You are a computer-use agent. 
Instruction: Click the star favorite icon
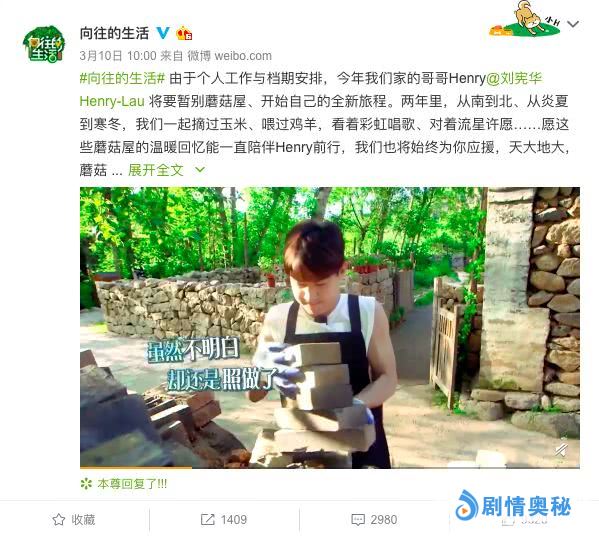58,520
